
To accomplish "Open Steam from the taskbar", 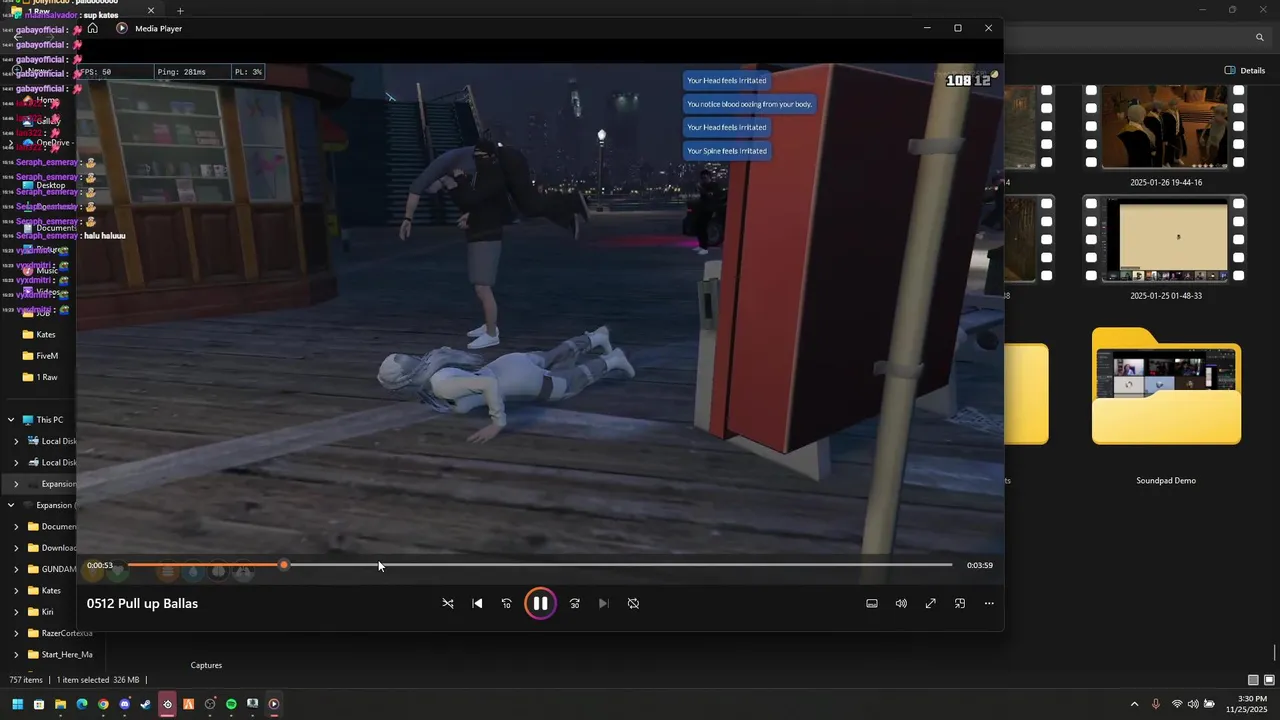I will coord(146,704).
